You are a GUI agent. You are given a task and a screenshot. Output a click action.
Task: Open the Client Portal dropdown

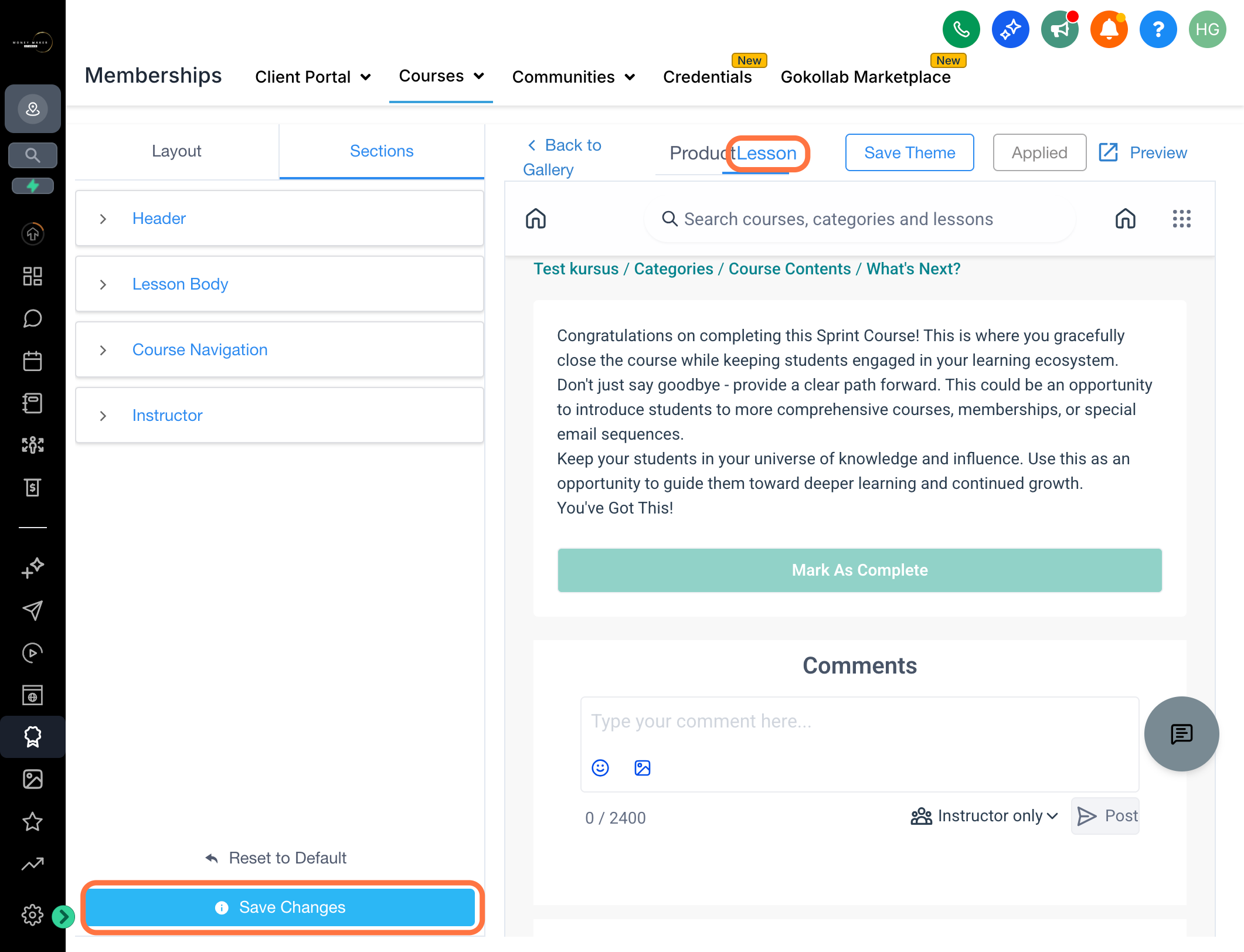tap(313, 77)
